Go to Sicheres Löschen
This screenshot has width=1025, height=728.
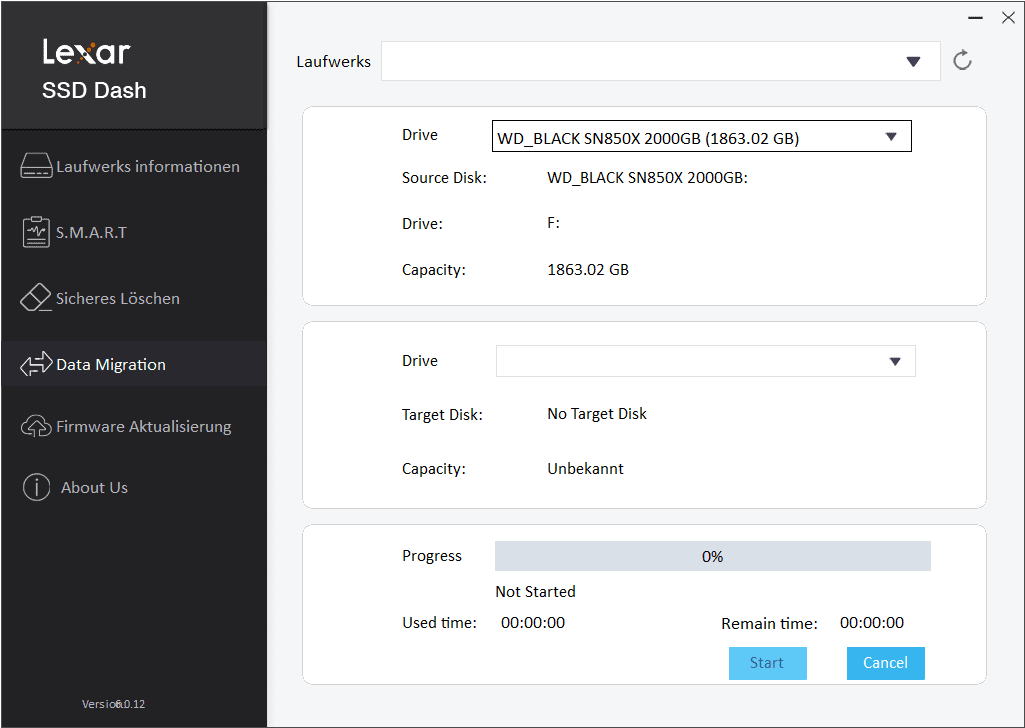(134, 298)
